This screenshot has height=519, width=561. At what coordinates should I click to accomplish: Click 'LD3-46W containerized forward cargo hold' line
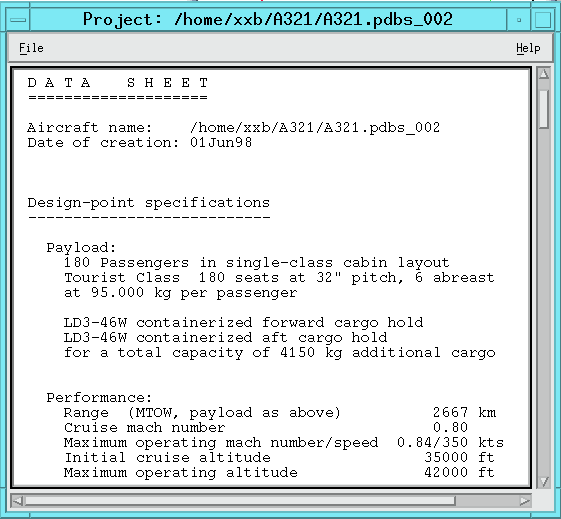(x=243, y=323)
